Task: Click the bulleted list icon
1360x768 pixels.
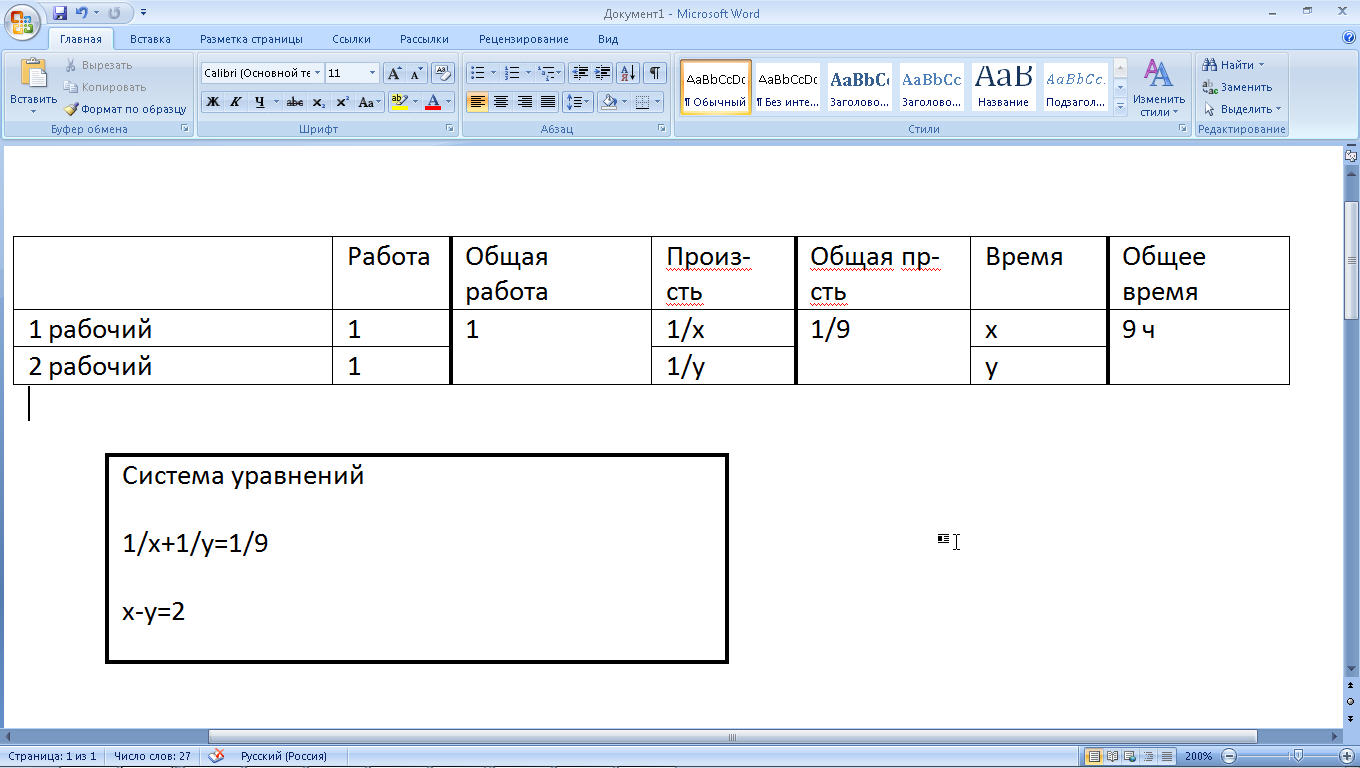Action: (x=478, y=73)
